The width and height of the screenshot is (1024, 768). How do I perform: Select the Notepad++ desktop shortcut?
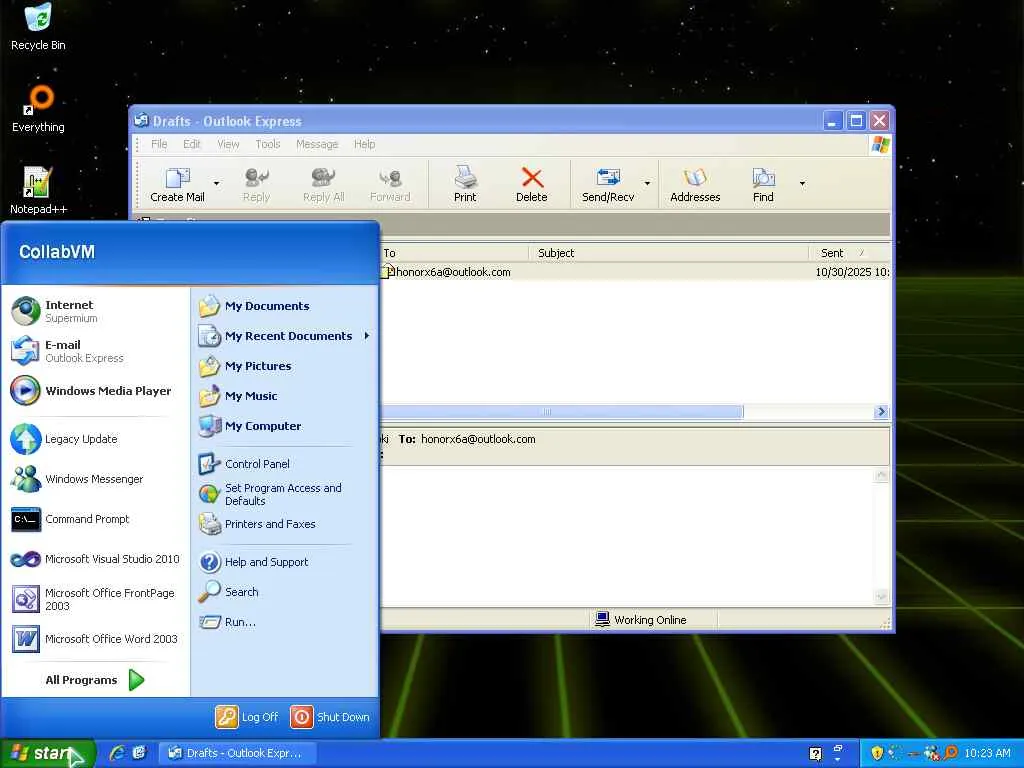tap(38, 190)
